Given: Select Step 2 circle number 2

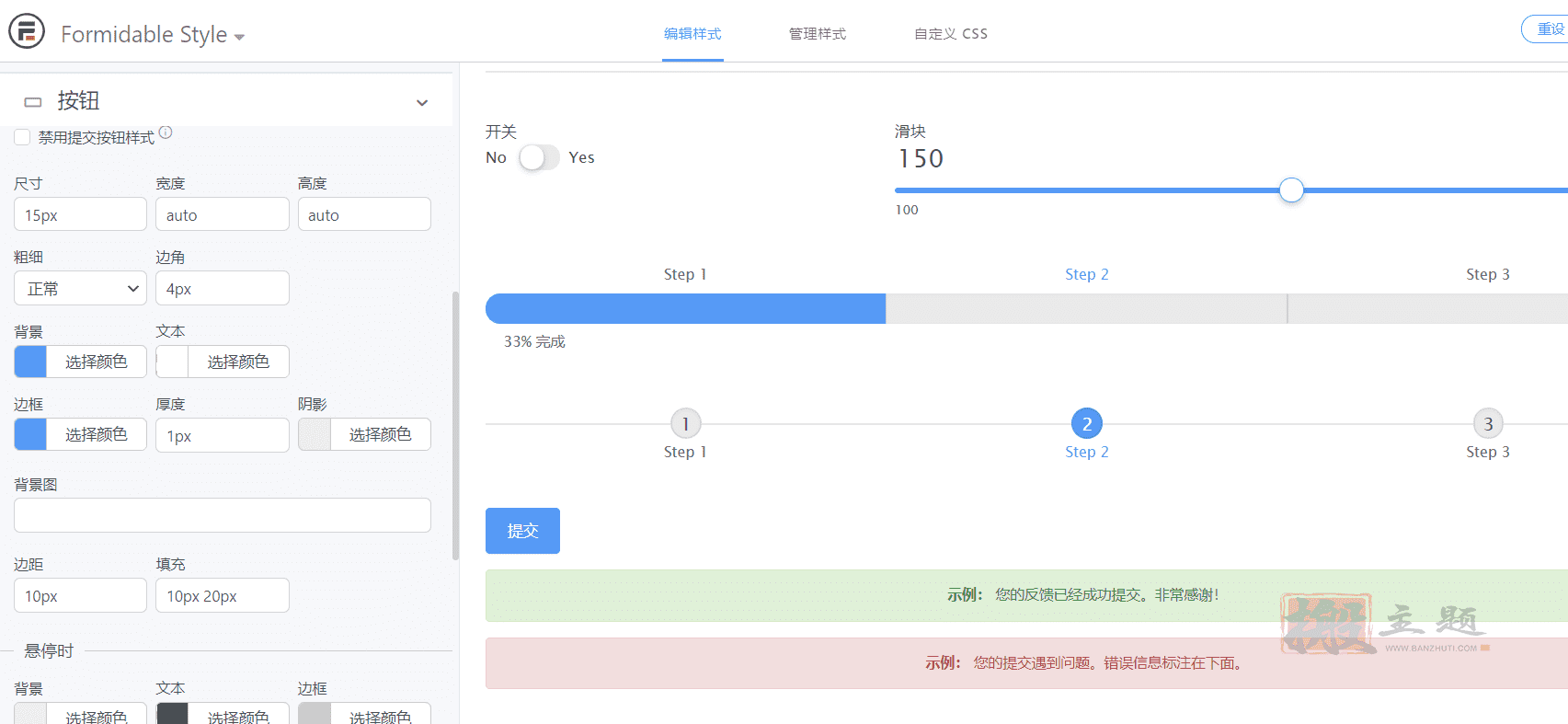Looking at the screenshot, I should (1087, 423).
